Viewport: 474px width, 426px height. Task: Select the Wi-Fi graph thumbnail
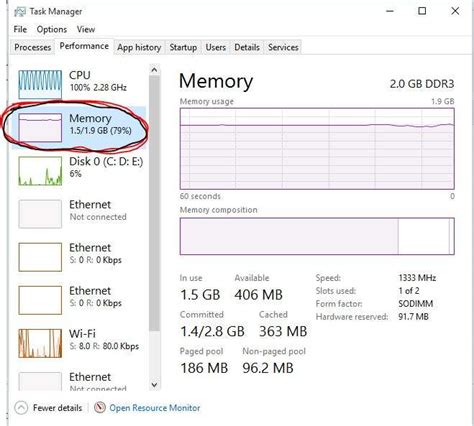pyautogui.click(x=40, y=343)
